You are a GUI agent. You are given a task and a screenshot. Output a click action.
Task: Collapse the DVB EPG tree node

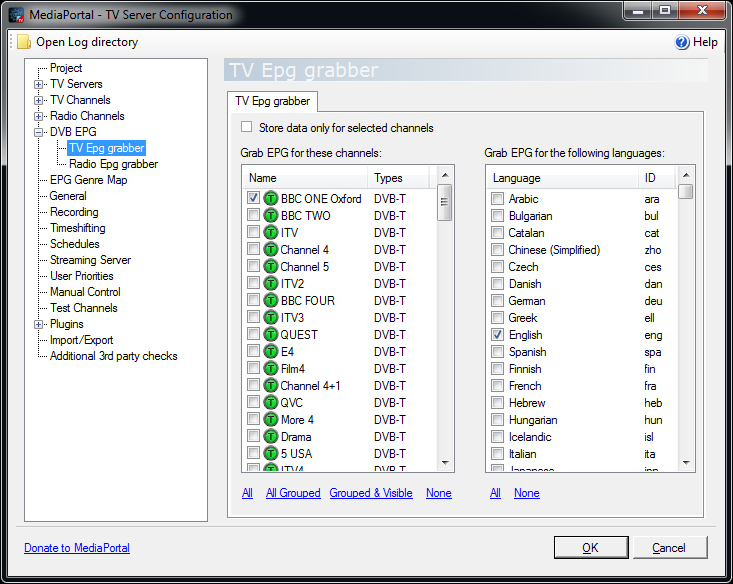[x=38, y=132]
